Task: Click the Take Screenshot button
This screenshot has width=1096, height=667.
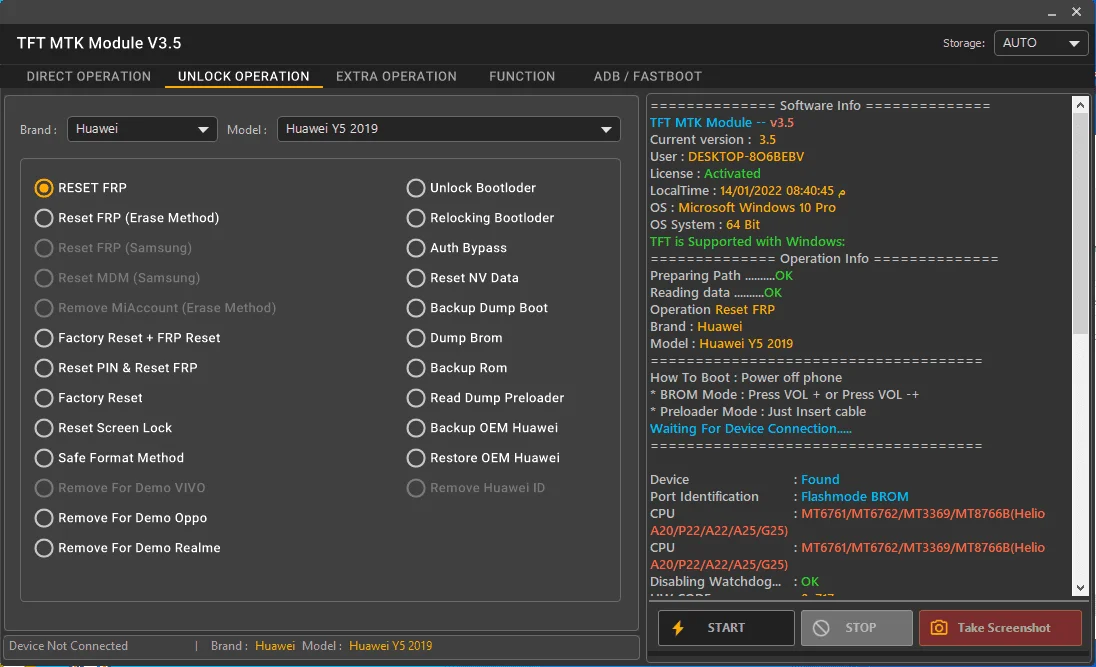Action: pyautogui.click(x=1000, y=628)
